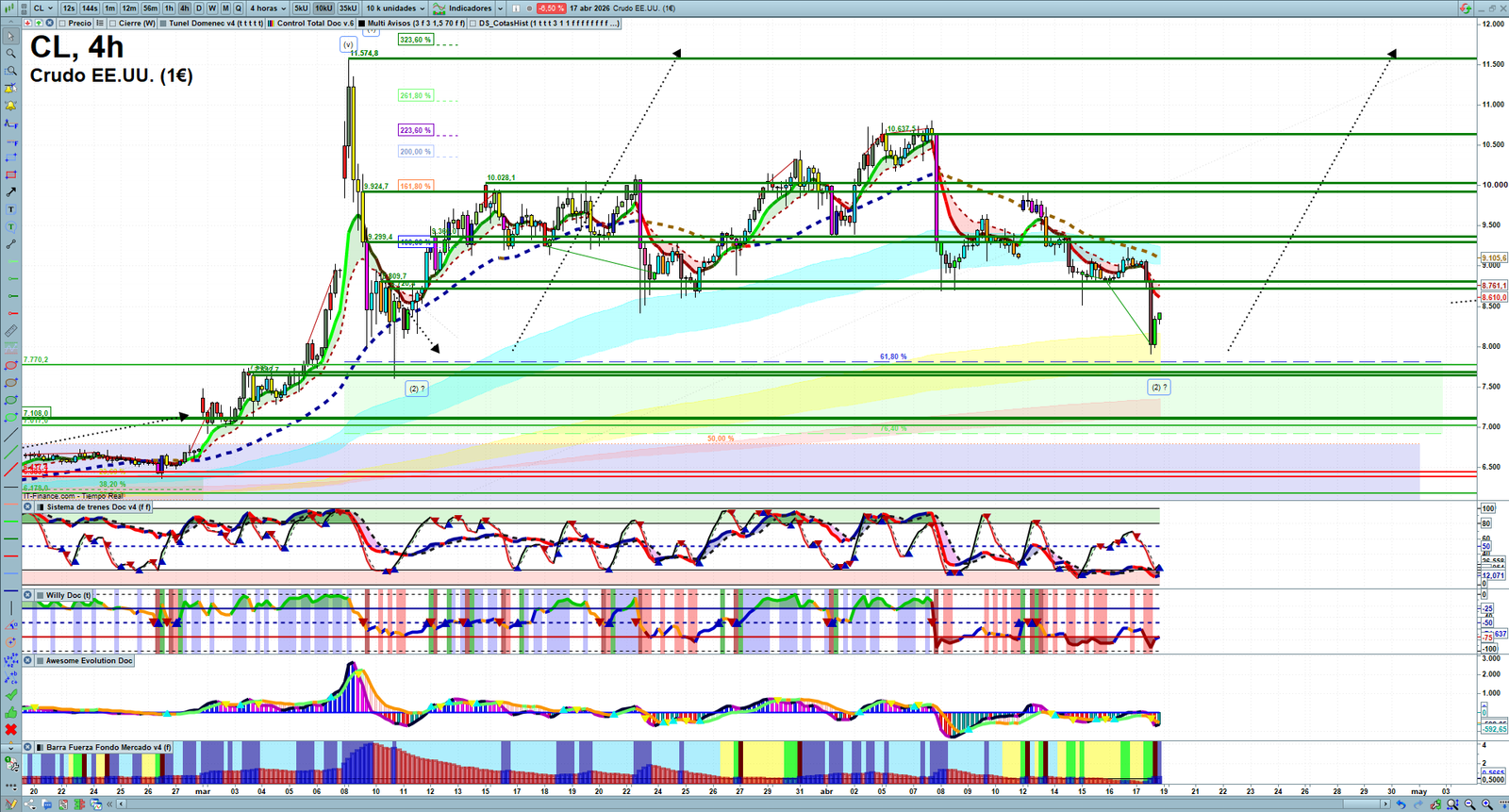This screenshot has width=1509, height=812.
Task: Switch to the 12m timeframe
Action: coord(128,8)
